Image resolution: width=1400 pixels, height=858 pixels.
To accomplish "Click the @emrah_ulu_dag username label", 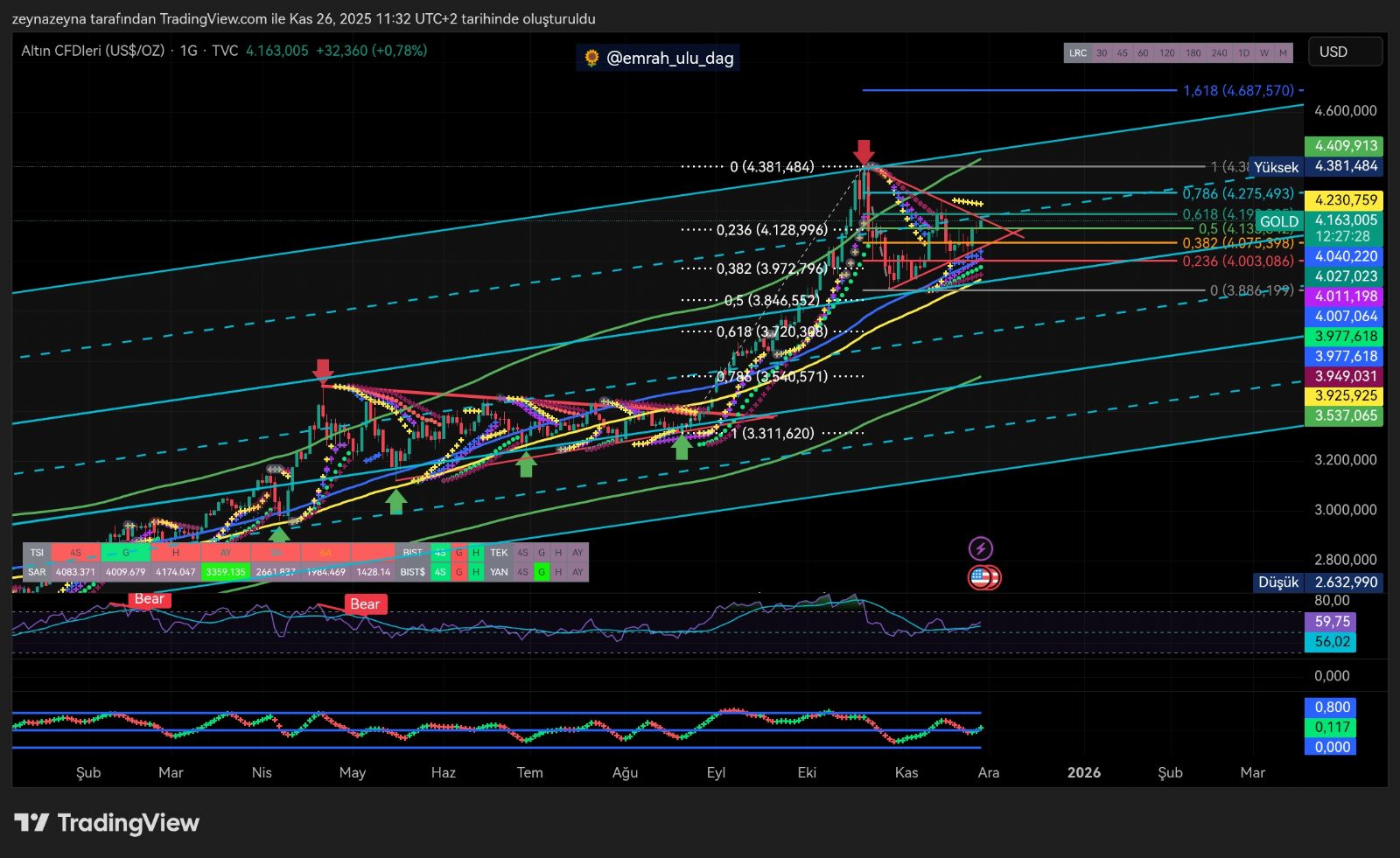I will click(x=669, y=58).
